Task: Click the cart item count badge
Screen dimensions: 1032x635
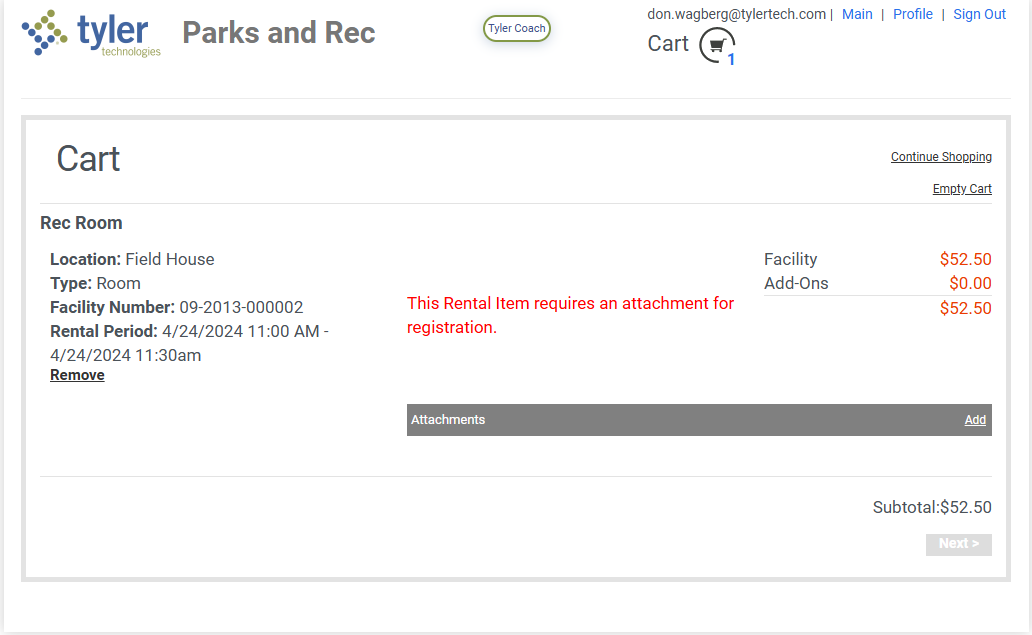Action: click(x=731, y=60)
